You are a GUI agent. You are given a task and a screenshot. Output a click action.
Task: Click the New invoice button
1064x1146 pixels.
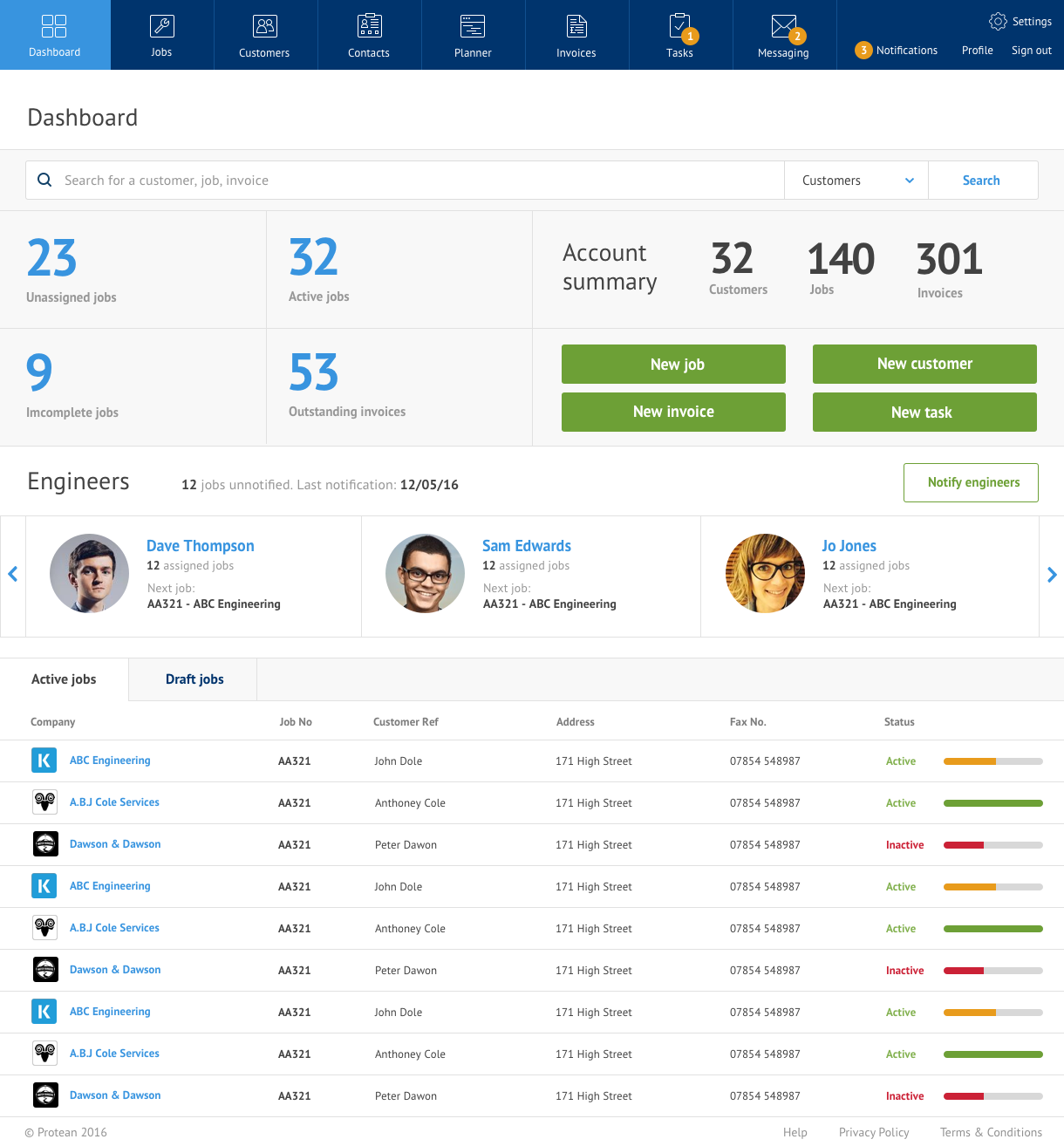point(673,412)
